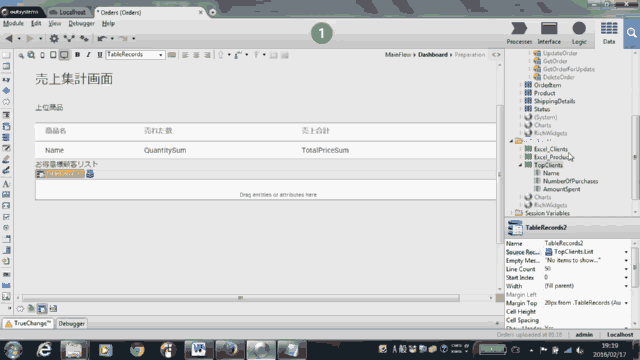The height and width of the screenshot is (360, 640).
Task: Open the View menu
Action: tap(54, 23)
